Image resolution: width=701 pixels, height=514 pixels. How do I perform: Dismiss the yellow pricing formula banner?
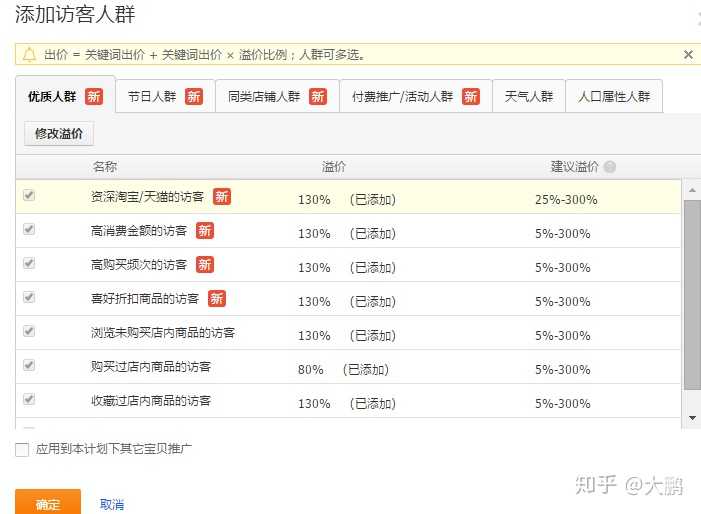pyautogui.click(x=688, y=55)
